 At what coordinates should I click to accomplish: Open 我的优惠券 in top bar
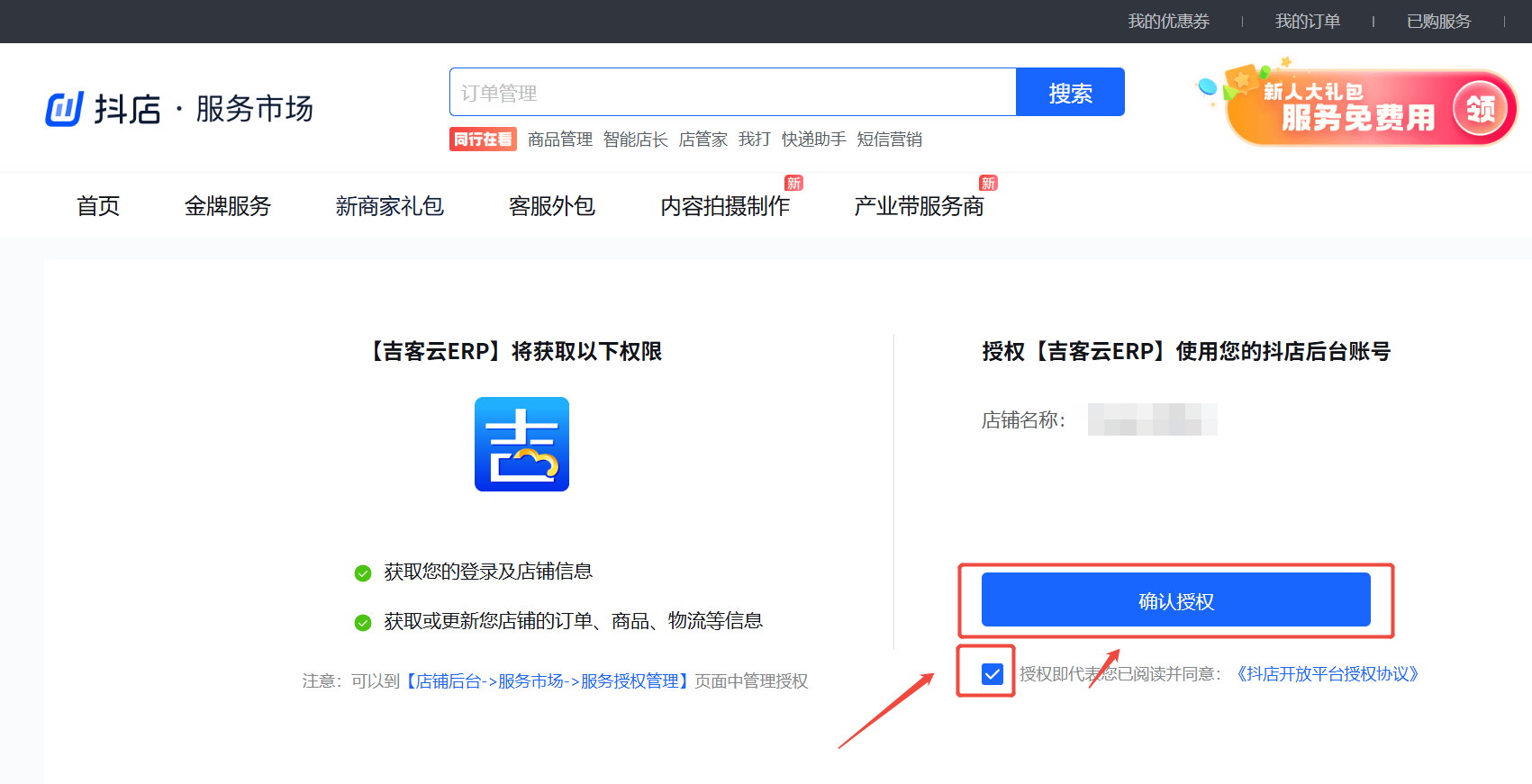1169,21
